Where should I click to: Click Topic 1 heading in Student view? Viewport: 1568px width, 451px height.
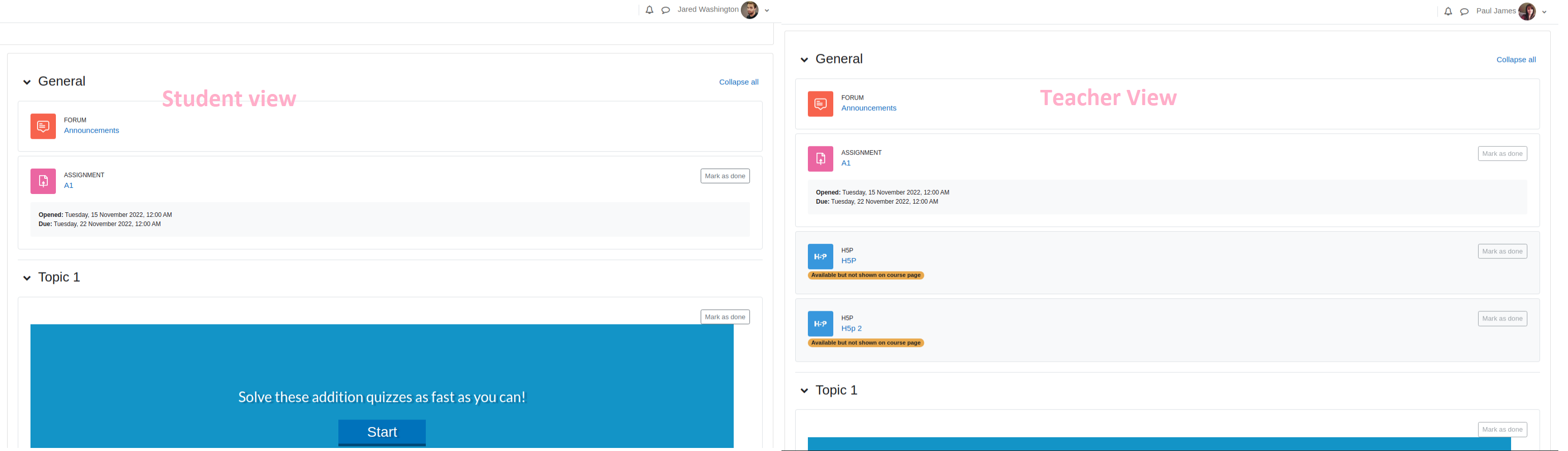[59, 277]
